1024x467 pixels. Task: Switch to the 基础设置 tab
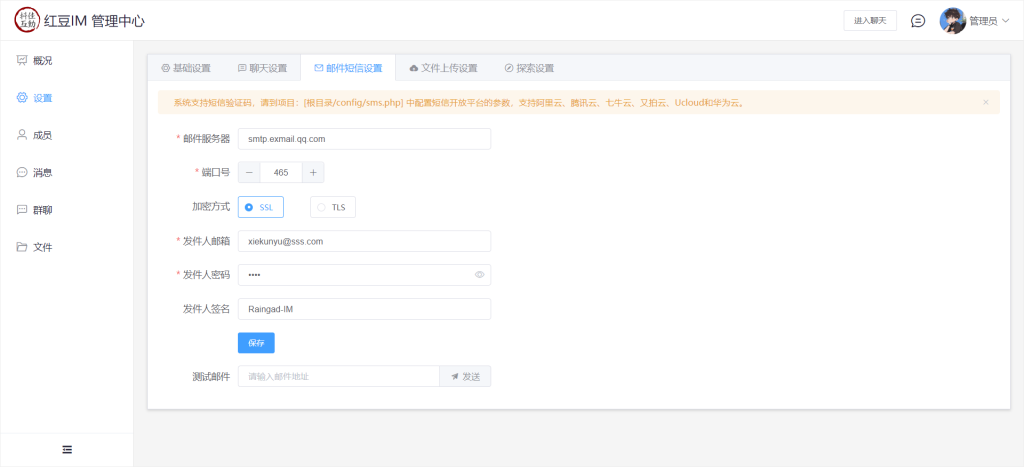click(x=186, y=68)
